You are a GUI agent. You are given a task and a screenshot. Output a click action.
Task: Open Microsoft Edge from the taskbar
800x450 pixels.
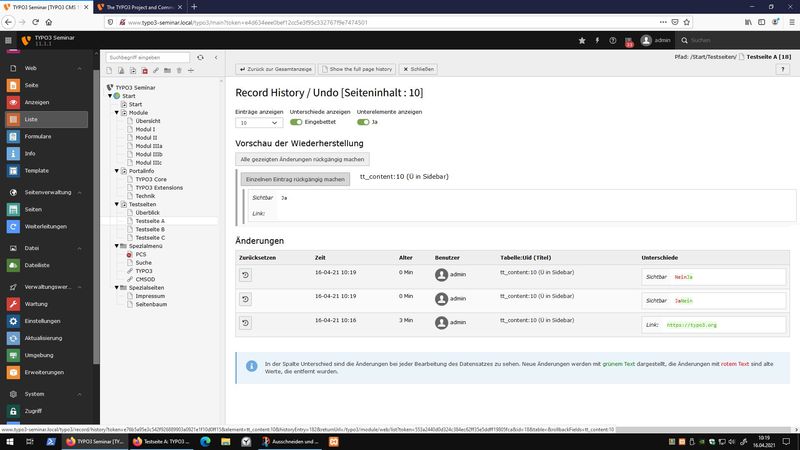205,442
